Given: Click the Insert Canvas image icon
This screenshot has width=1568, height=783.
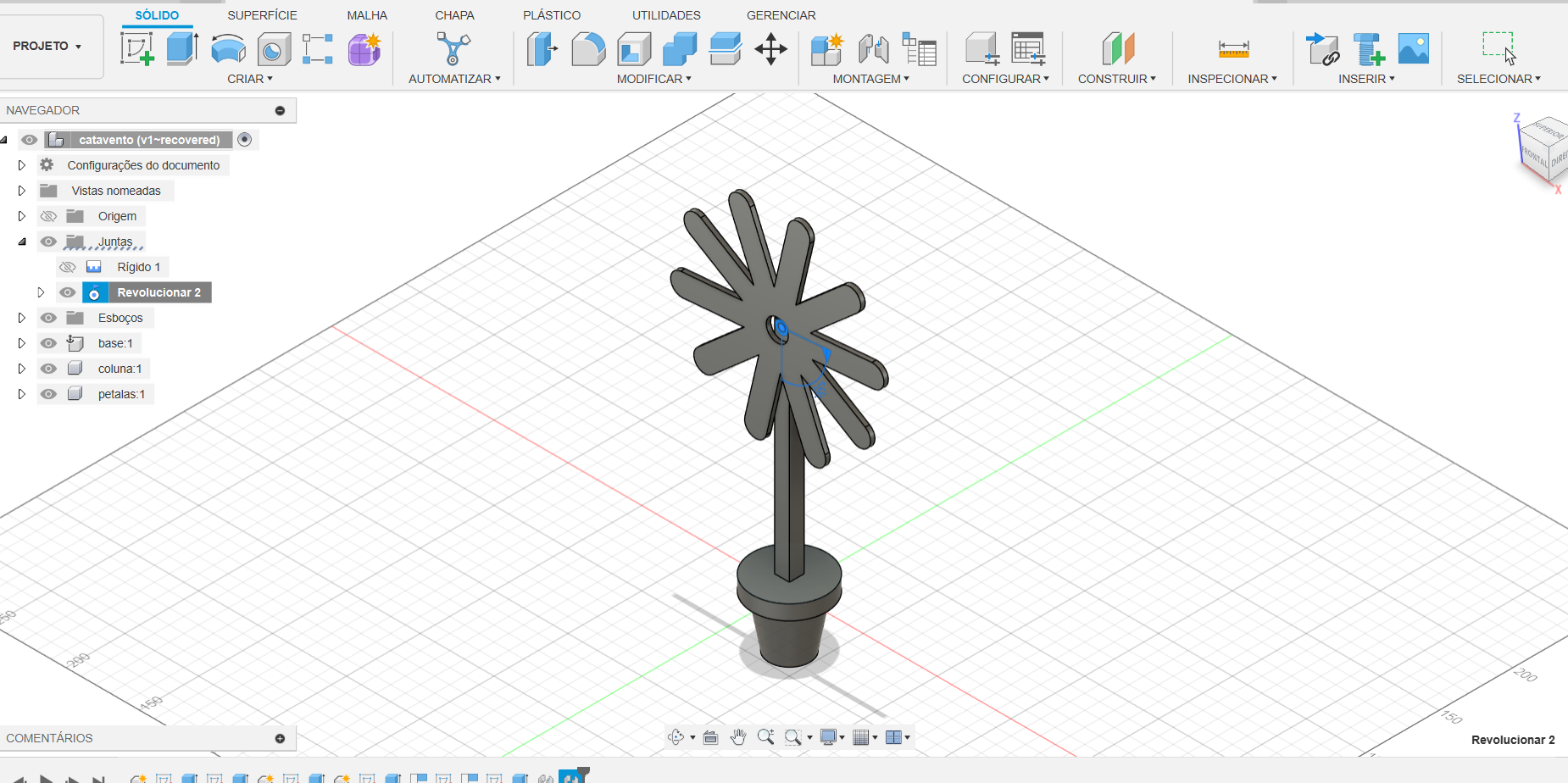Looking at the screenshot, I should click(1413, 48).
